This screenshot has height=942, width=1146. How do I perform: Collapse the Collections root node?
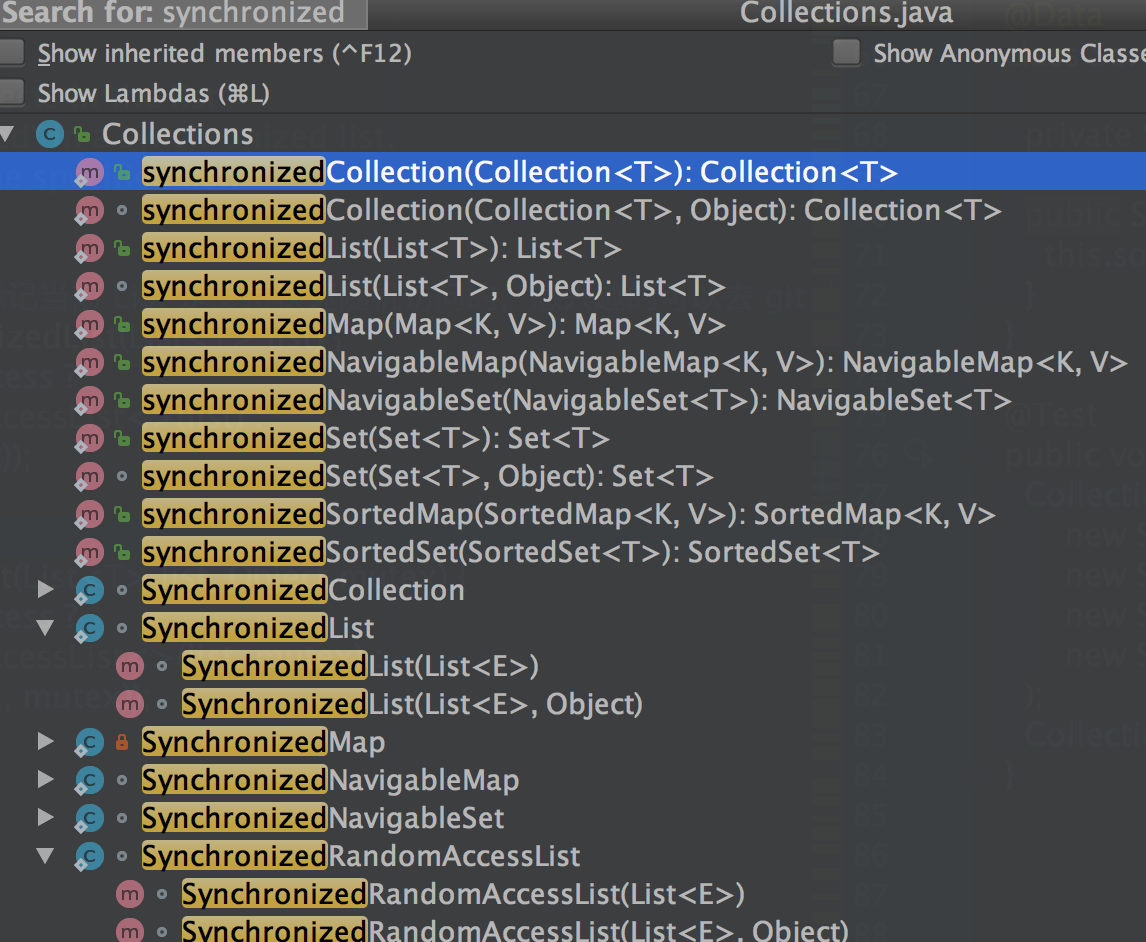click(x=9, y=134)
